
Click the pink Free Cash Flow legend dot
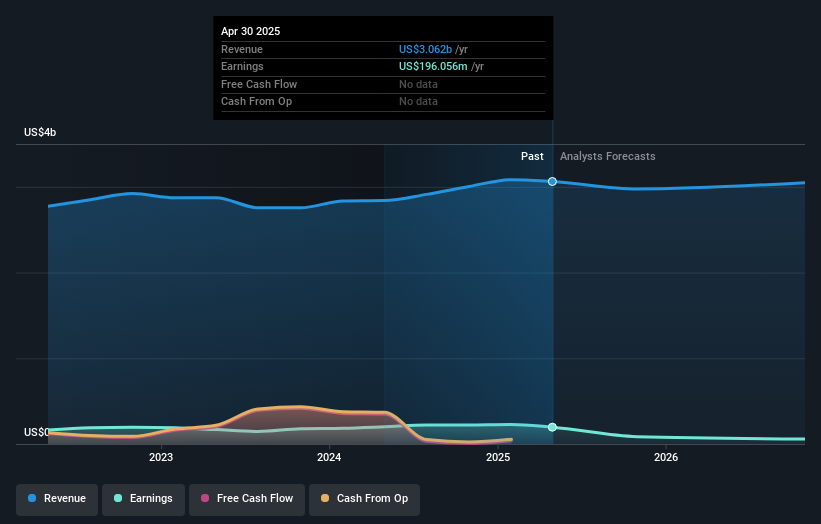(x=205, y=498)
